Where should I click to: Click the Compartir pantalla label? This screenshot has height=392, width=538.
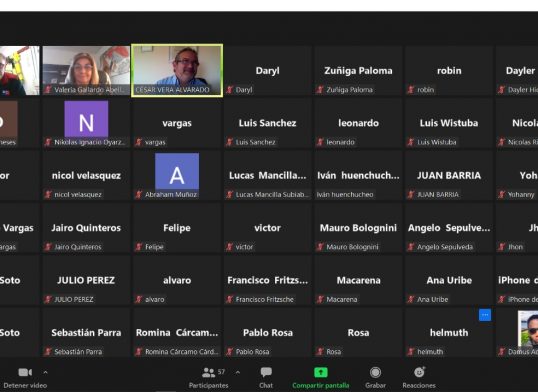click(320, 385)
